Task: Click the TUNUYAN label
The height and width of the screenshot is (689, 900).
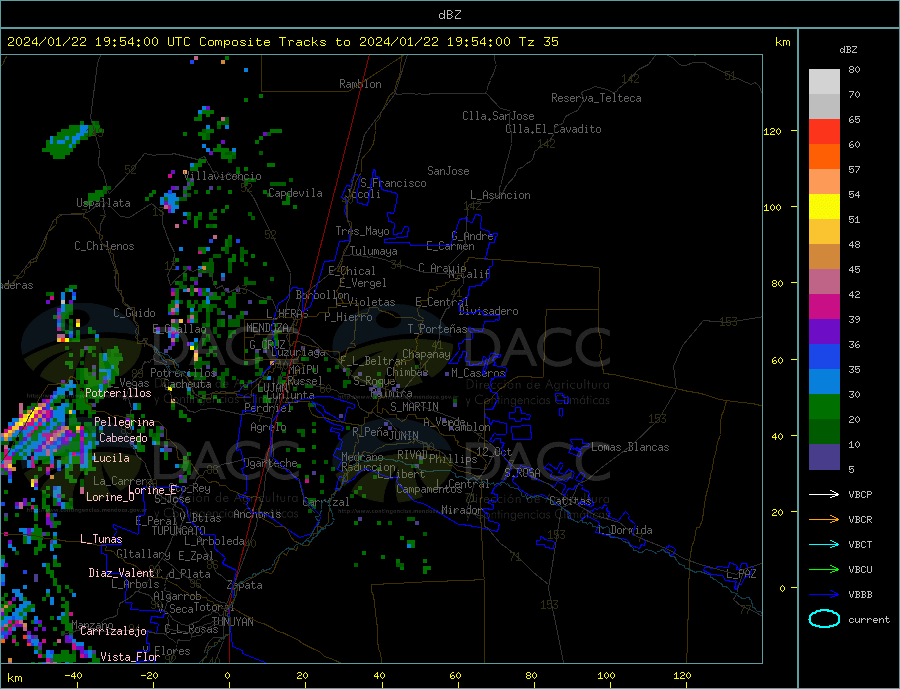Action: coord(232,622)
